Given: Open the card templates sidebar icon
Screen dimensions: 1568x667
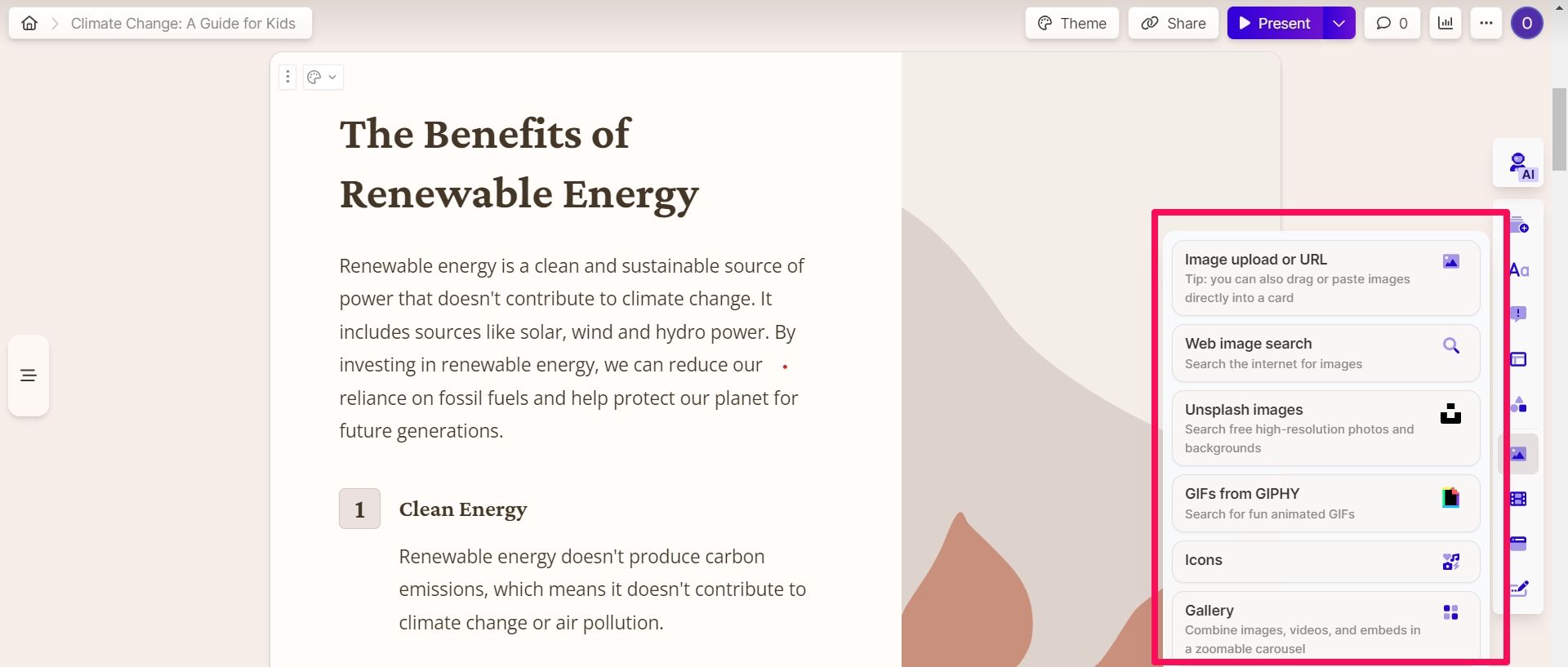Looking at the screenshot, I should pyautogui.click(x=1519, y=225).
